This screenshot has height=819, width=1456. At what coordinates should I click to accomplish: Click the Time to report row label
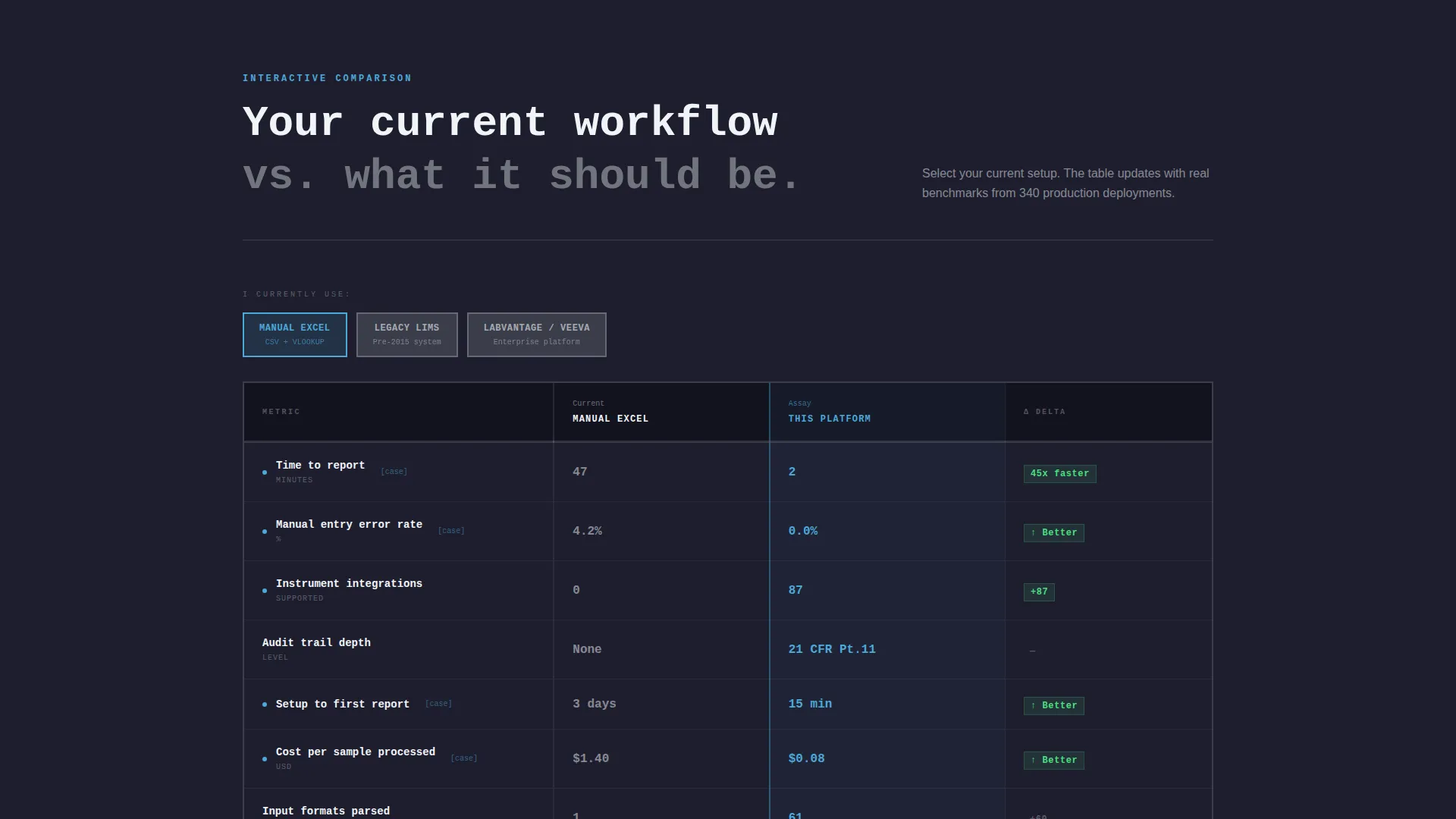(x=320, y=465)
